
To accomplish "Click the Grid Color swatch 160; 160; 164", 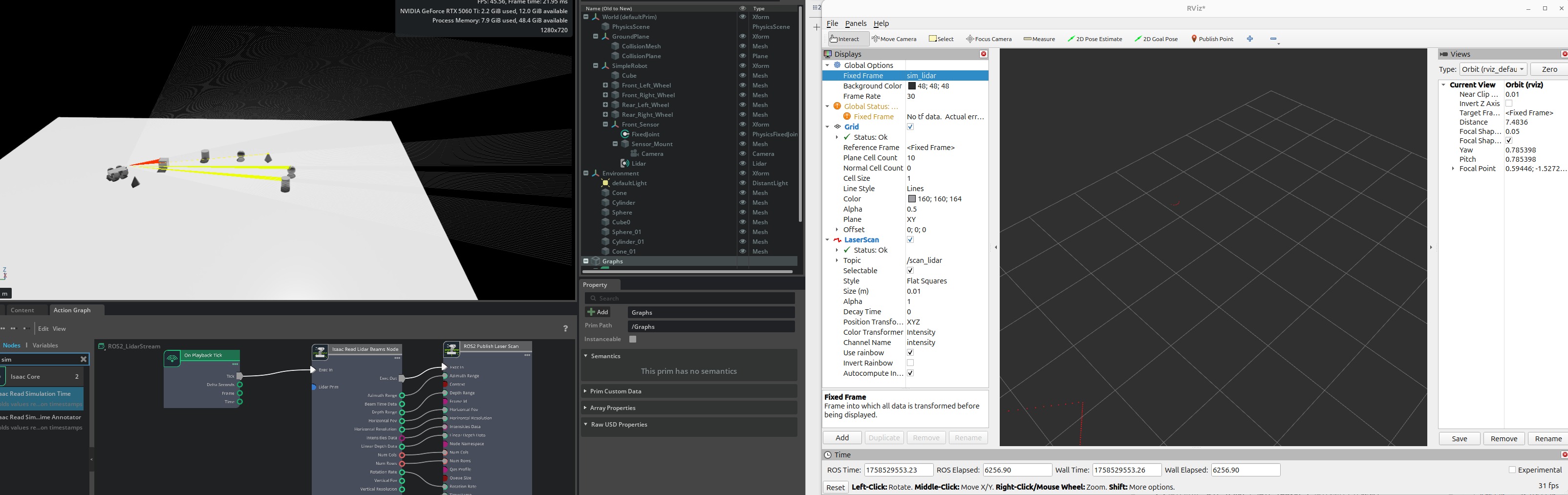I will [912, 199].
